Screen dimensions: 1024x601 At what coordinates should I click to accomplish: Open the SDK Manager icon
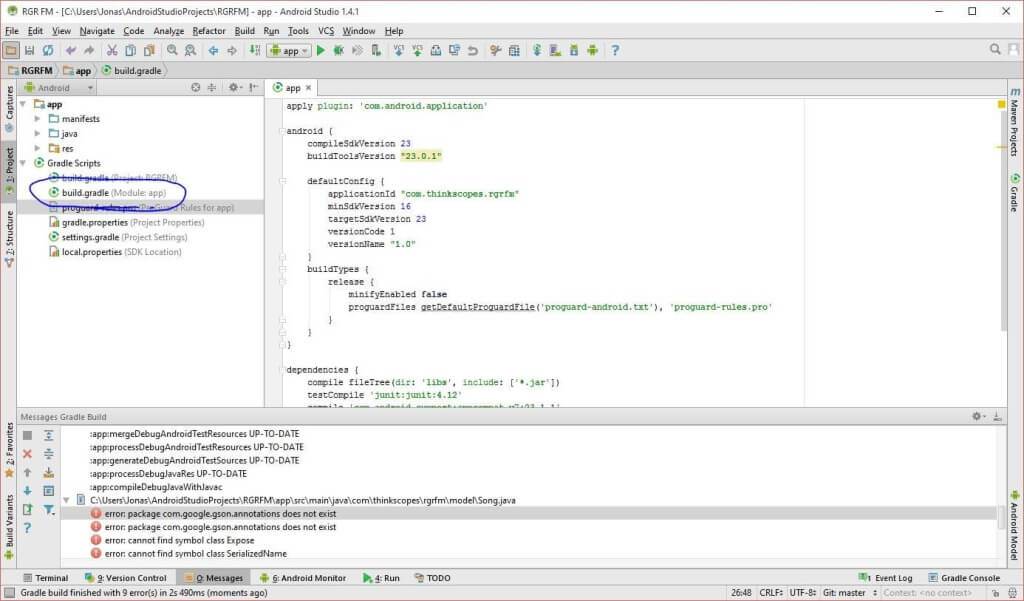click(x=574, y=50)
